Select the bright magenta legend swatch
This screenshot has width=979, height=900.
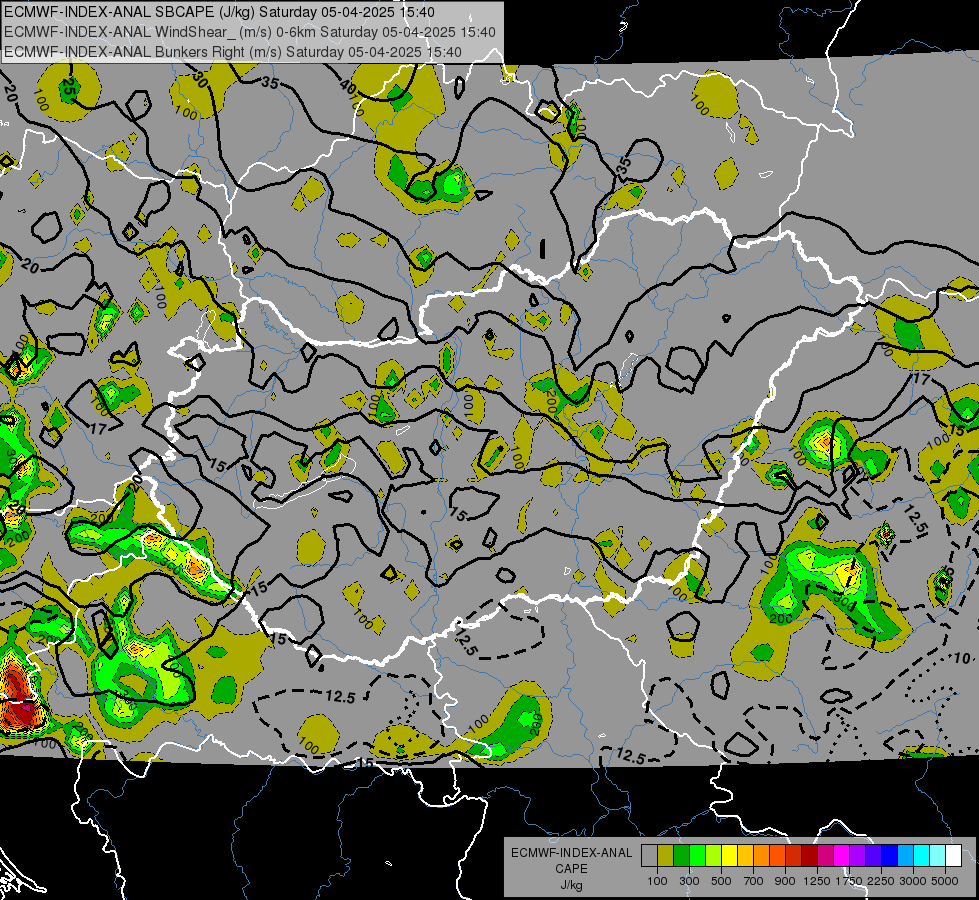click(842, 856)
